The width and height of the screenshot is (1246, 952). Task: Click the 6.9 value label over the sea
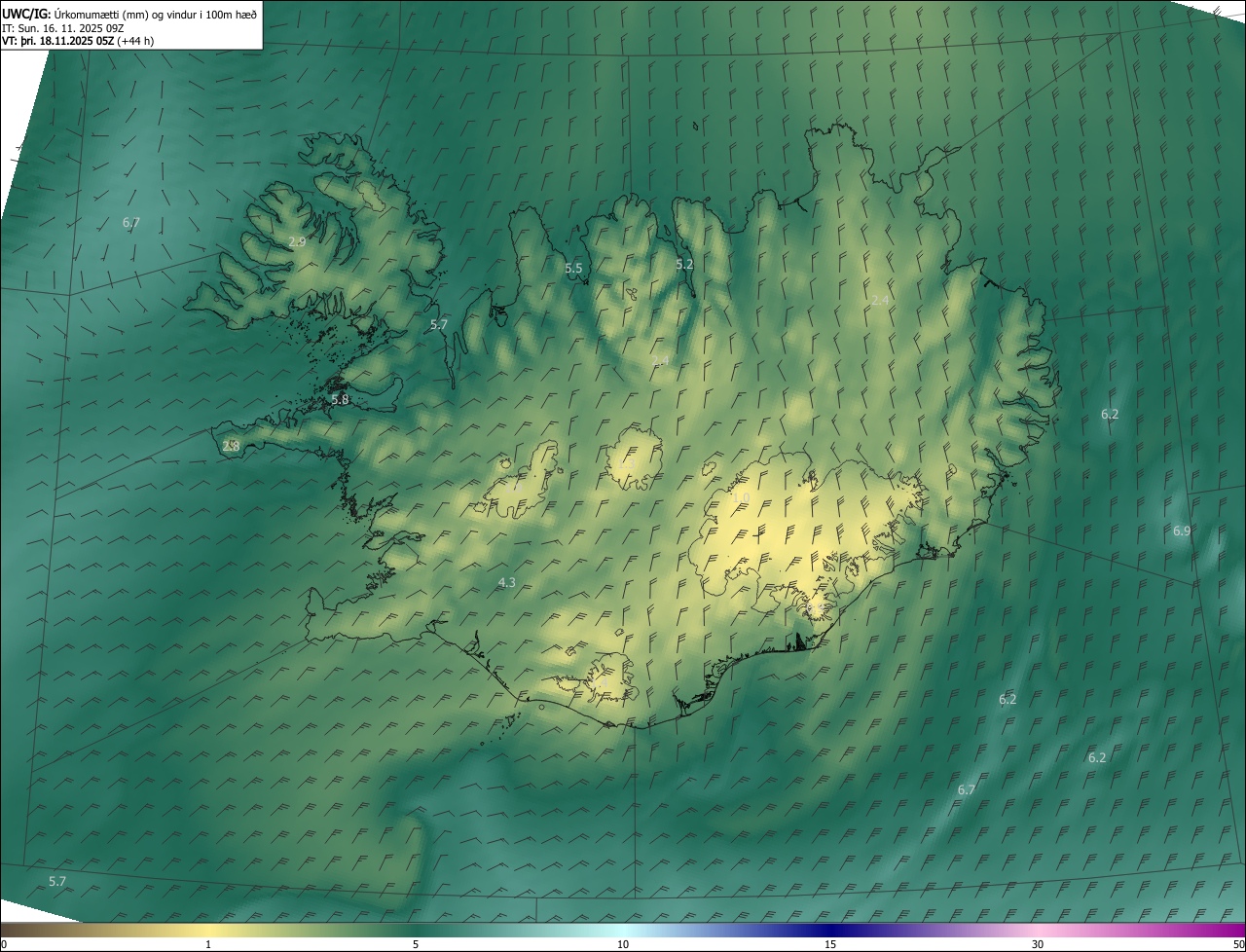(1181, 531)
